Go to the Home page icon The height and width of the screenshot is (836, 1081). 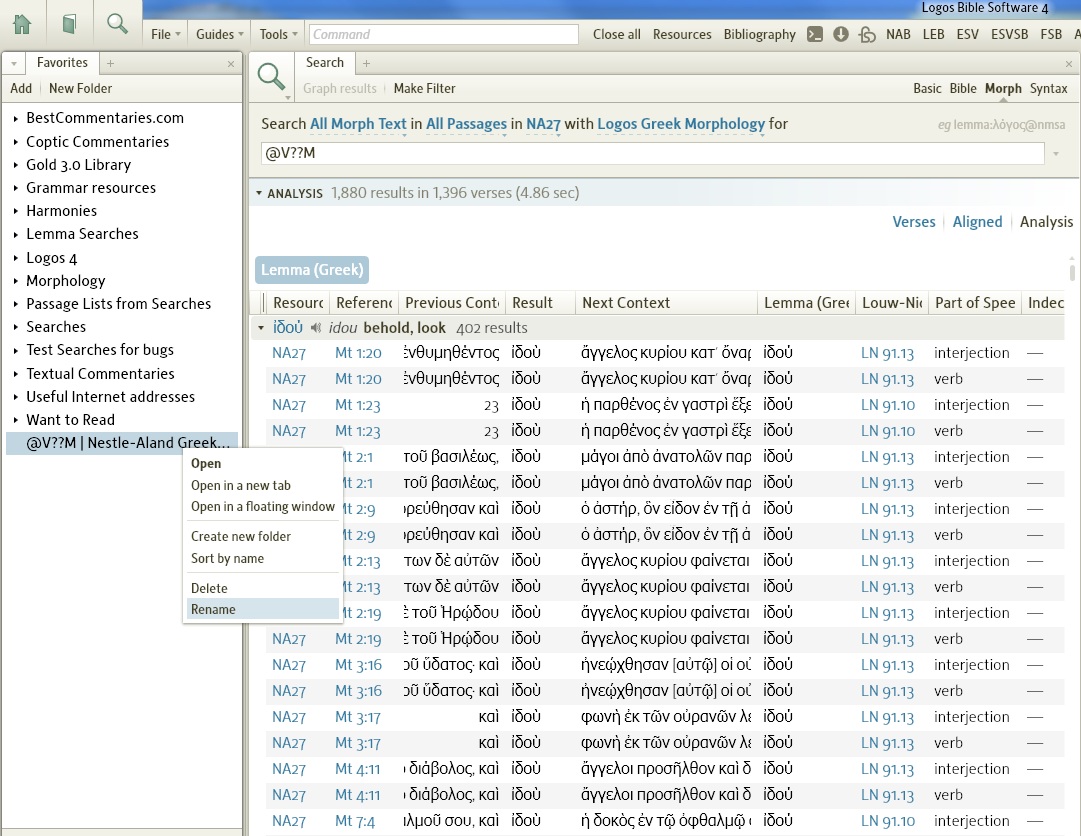(x=22, y=24)
